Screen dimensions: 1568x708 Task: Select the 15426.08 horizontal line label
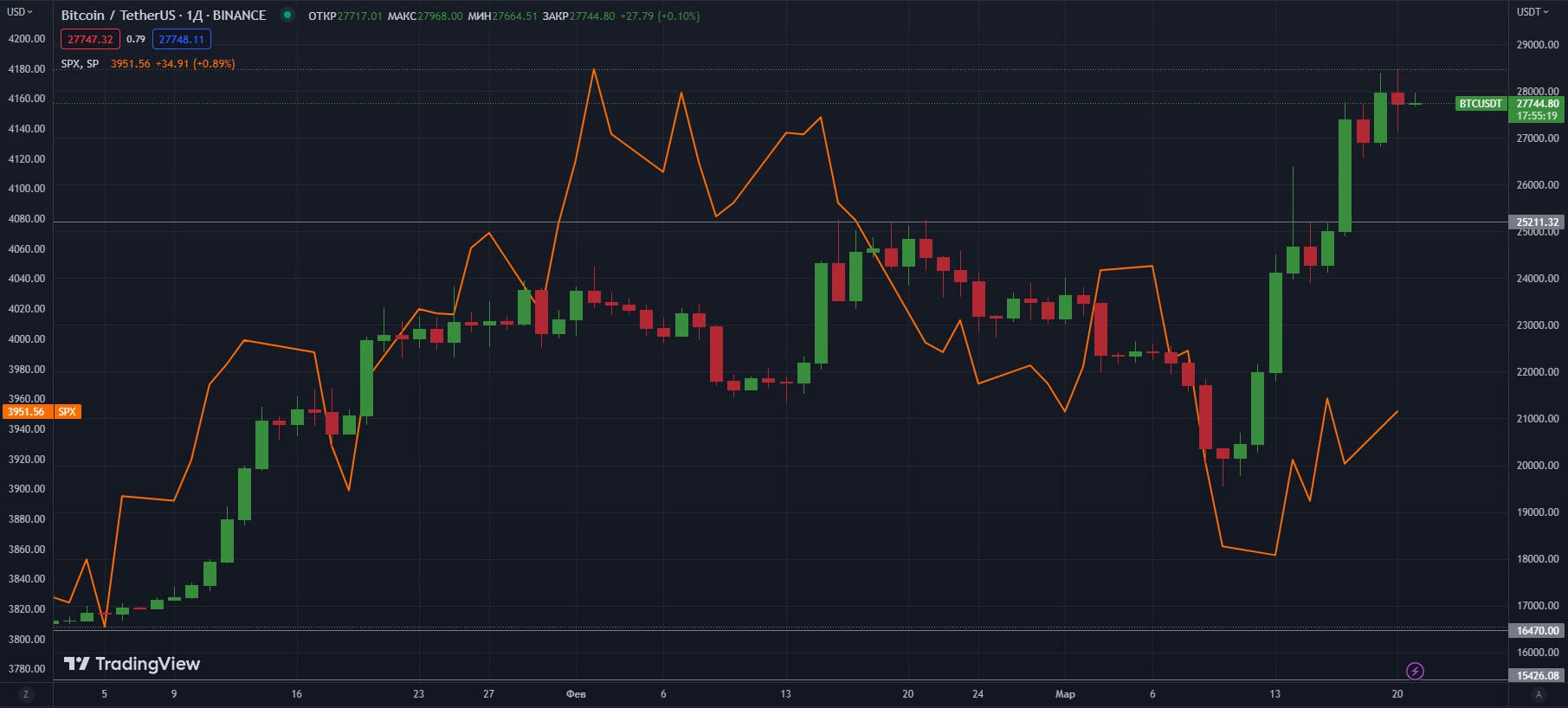click(1538, 676)
